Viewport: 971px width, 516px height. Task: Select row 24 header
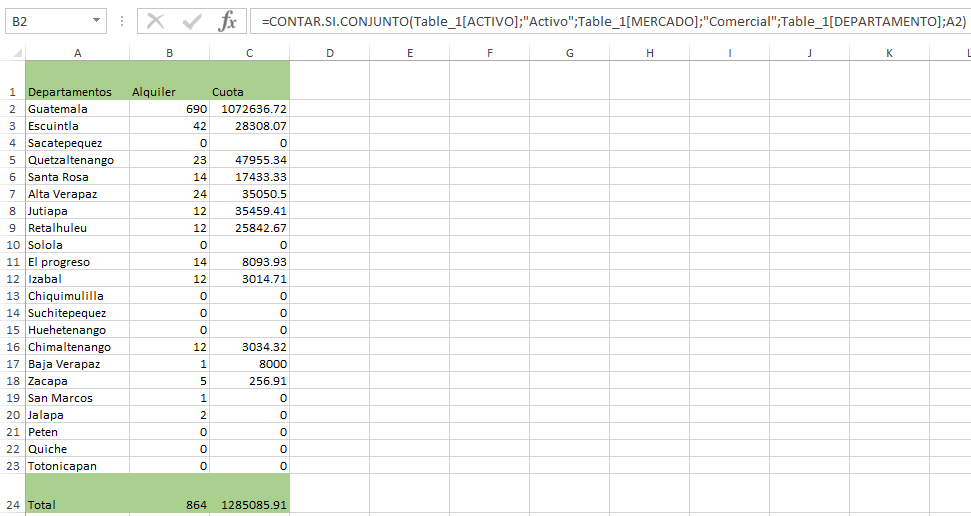tap(12, 505)
